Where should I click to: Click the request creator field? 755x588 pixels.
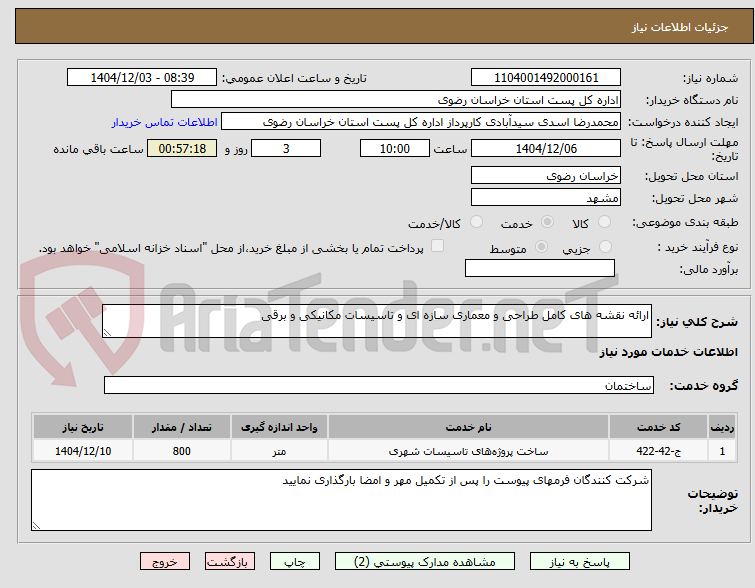(421, 122)
